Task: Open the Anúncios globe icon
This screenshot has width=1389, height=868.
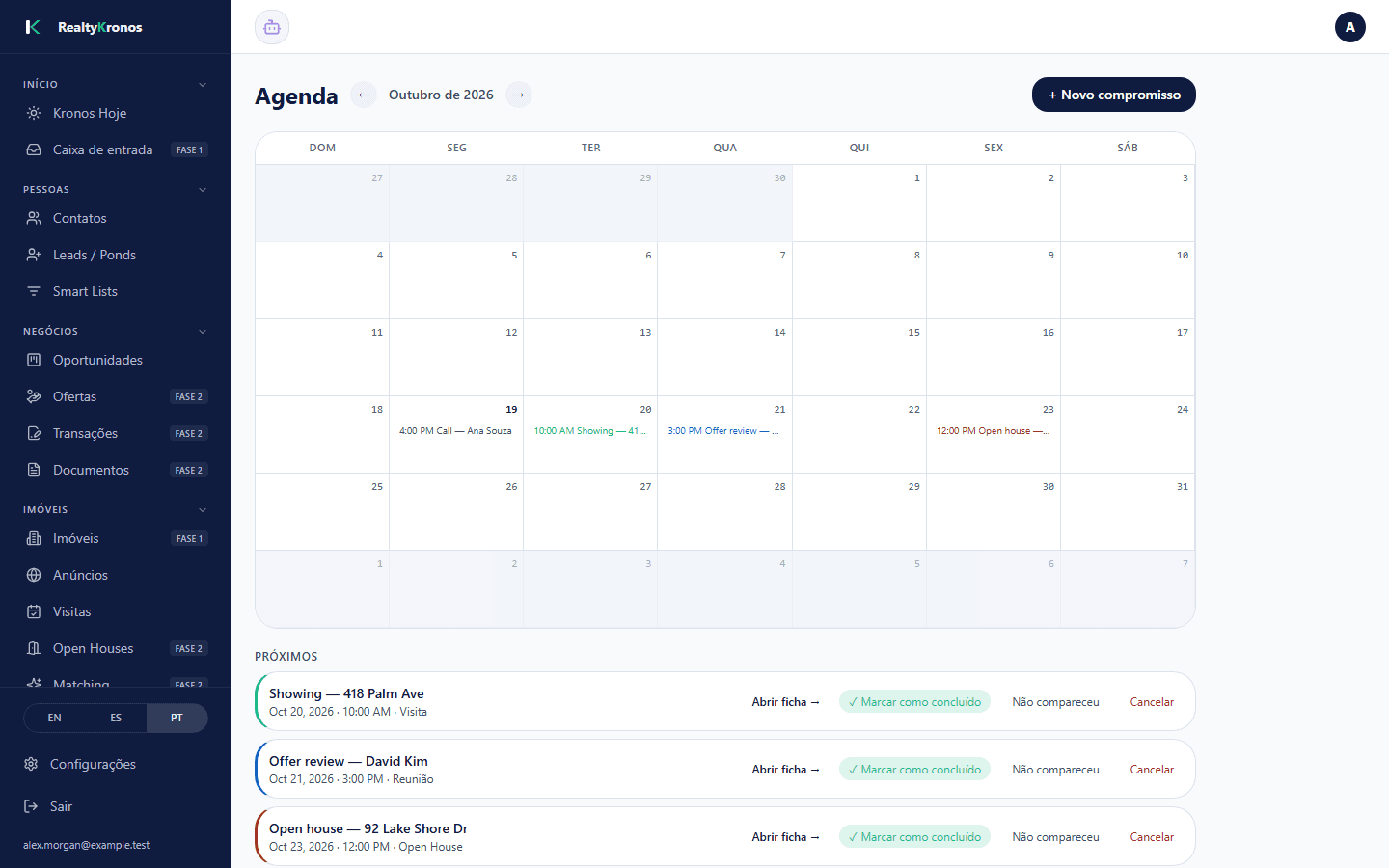Action: tap(34, 575)
